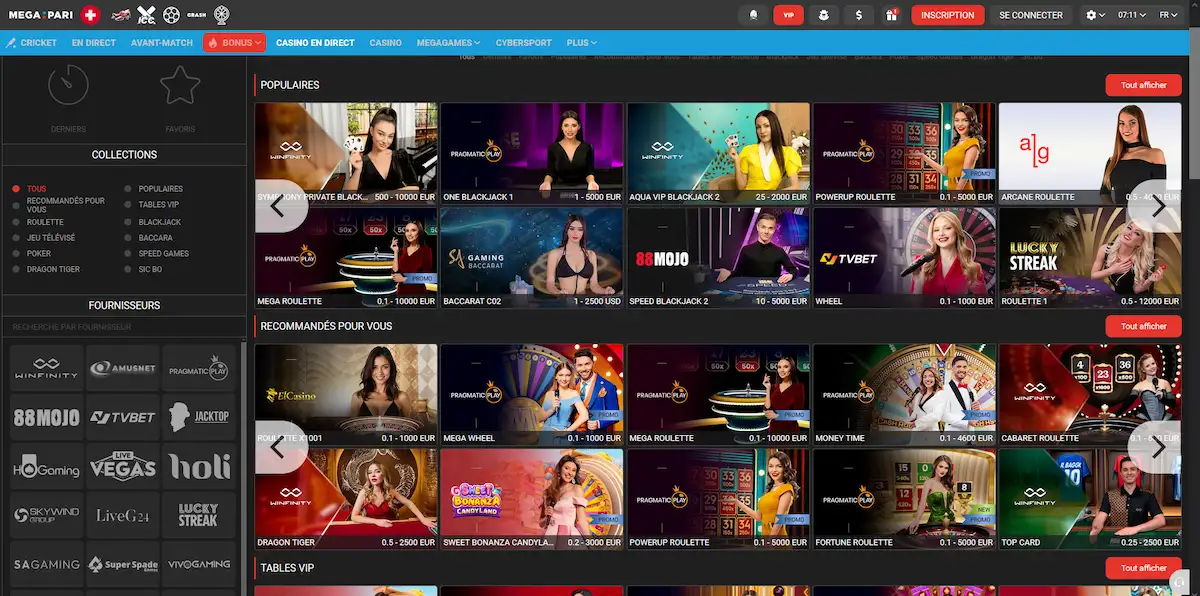1200x596 pixels.
Task: Open the Sweet Bonanza Candyland thumbnail
Action: [532, 499]
